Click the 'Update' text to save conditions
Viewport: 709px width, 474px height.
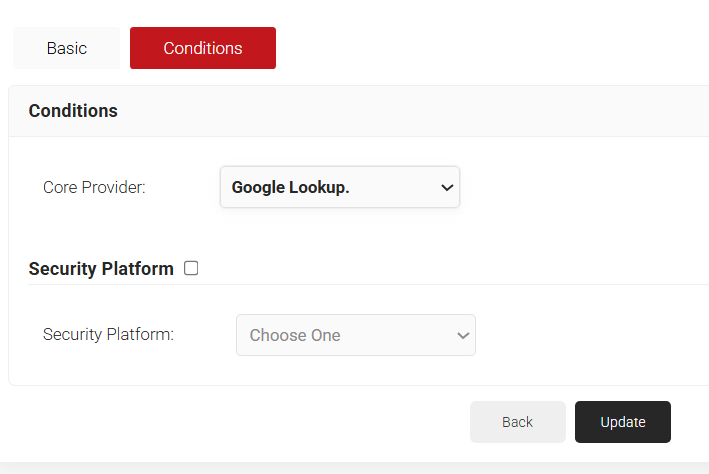tap(622, 422)
